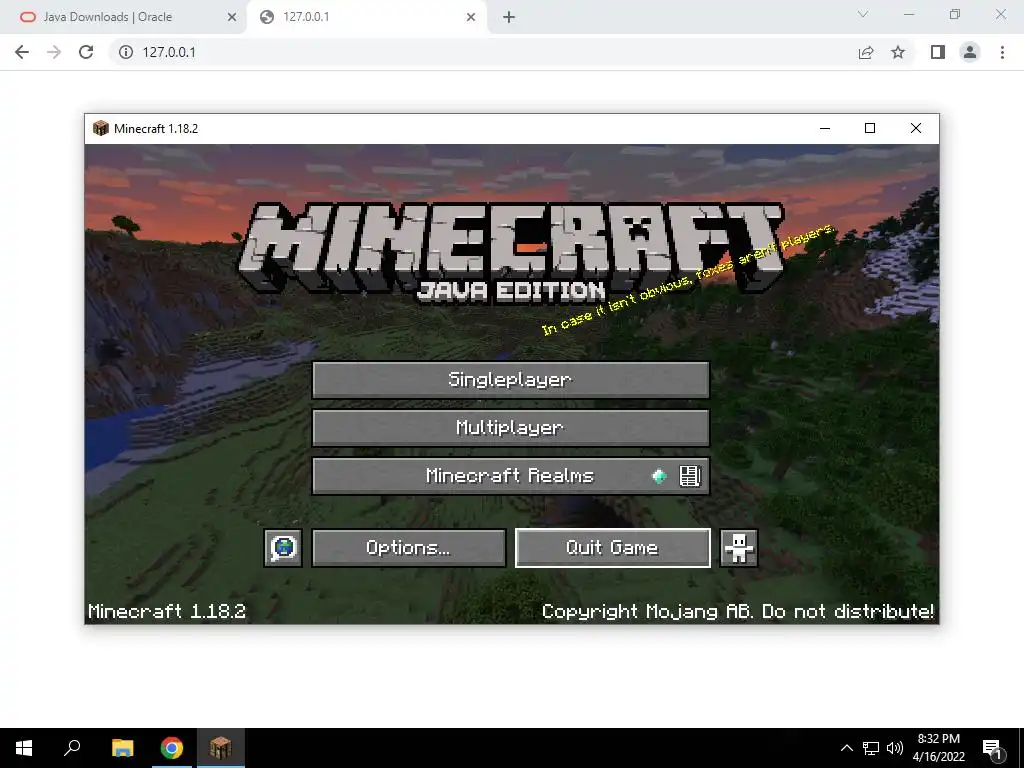View site information icon
The image size is (1024, 768).
(125, 52)
